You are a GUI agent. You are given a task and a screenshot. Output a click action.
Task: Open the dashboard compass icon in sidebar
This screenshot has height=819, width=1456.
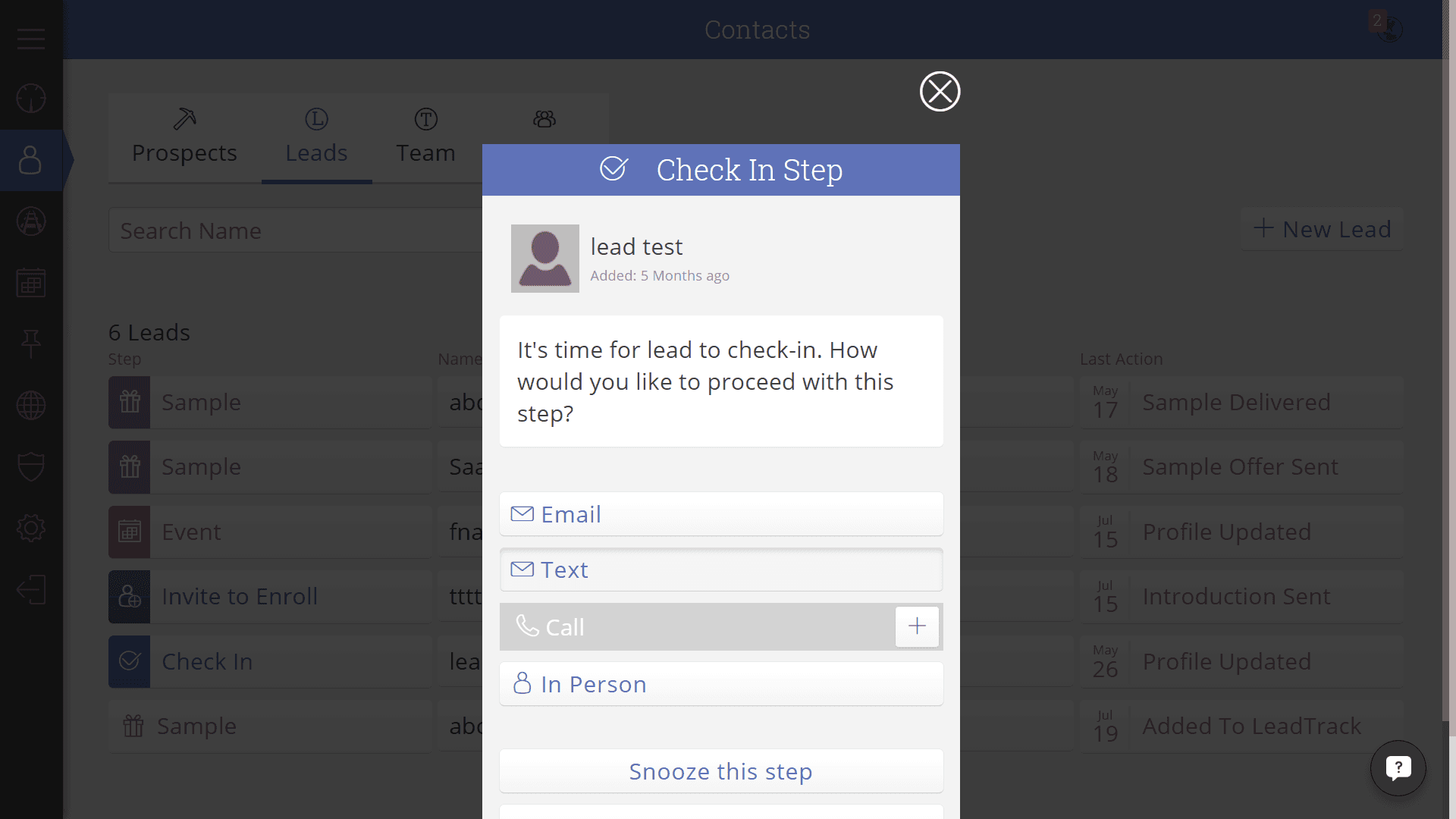coord(31,99)
